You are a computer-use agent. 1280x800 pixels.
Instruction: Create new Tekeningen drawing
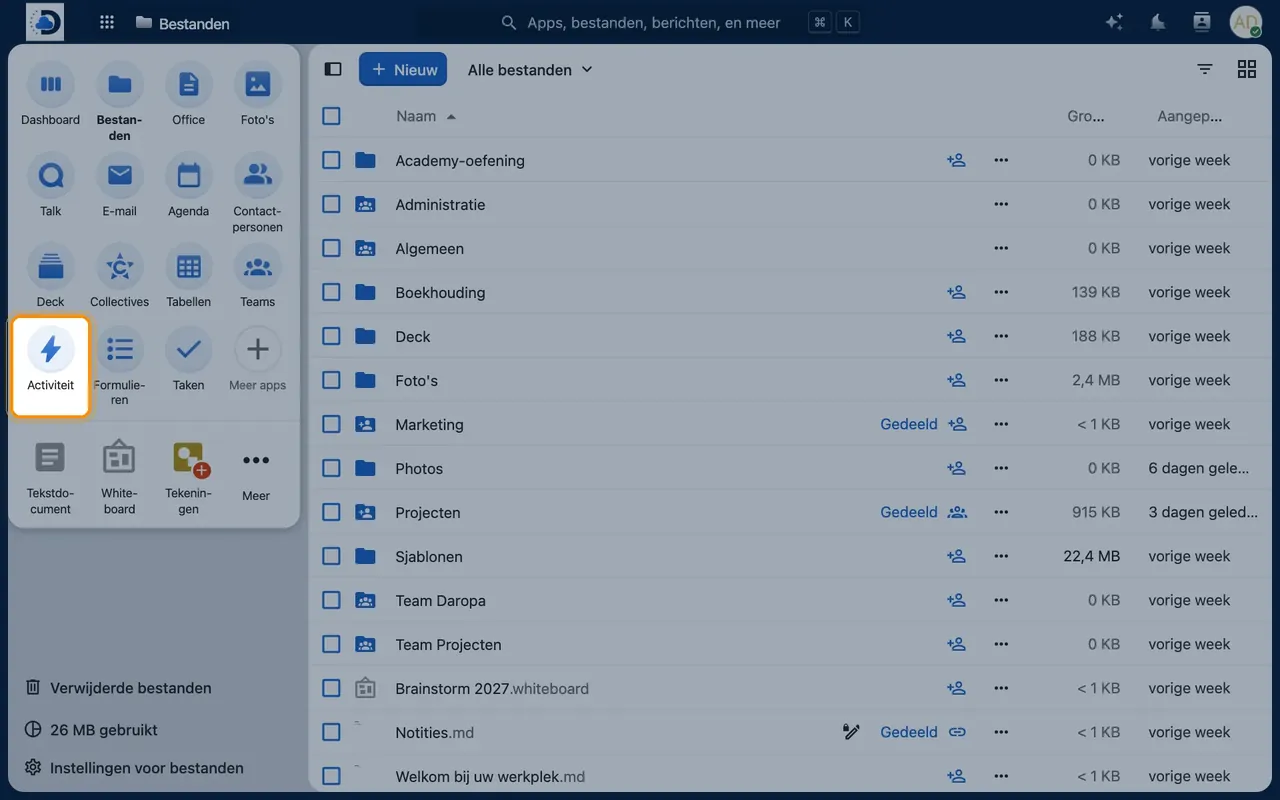[188, 478]
